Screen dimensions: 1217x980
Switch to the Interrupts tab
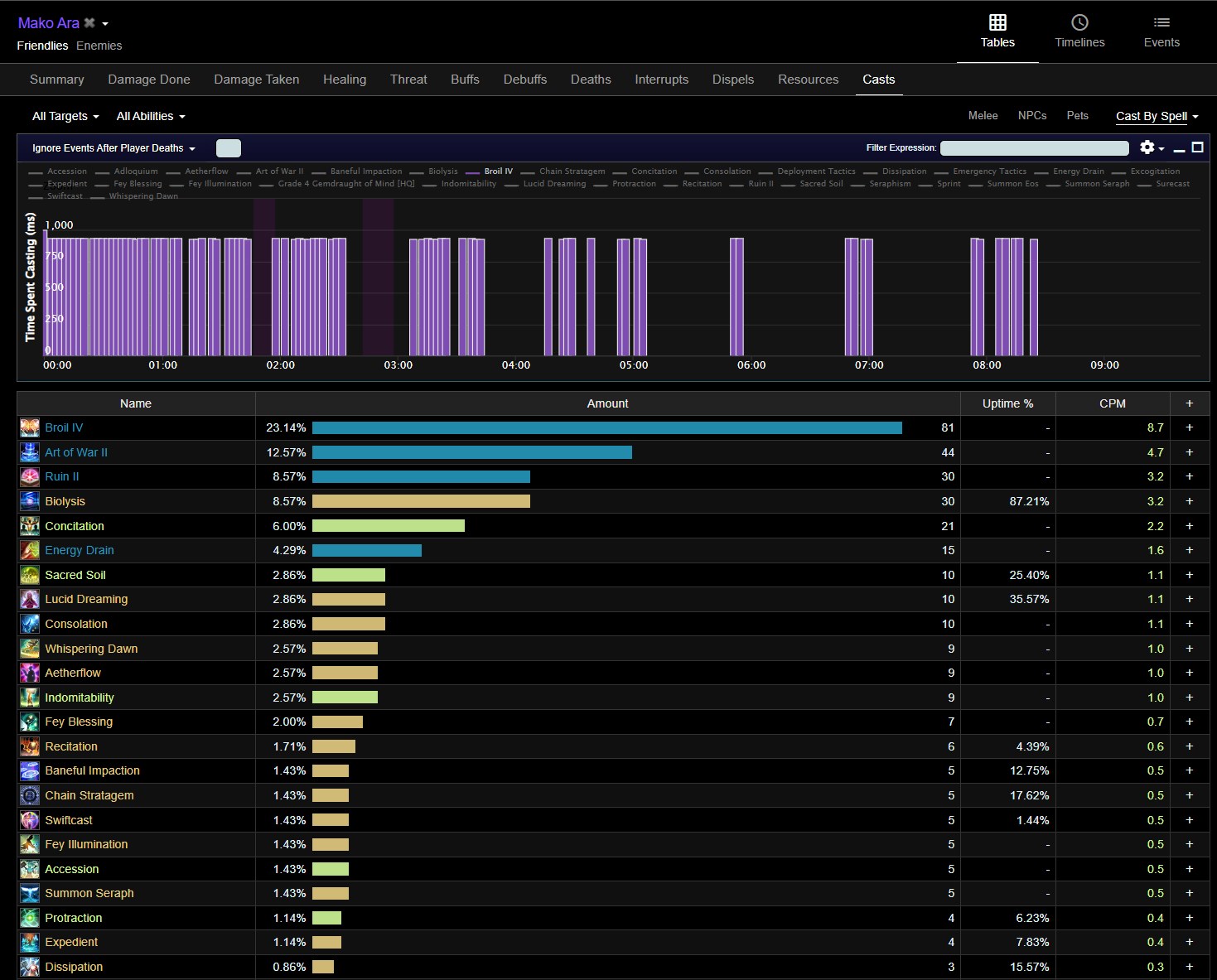pos(662,80)
